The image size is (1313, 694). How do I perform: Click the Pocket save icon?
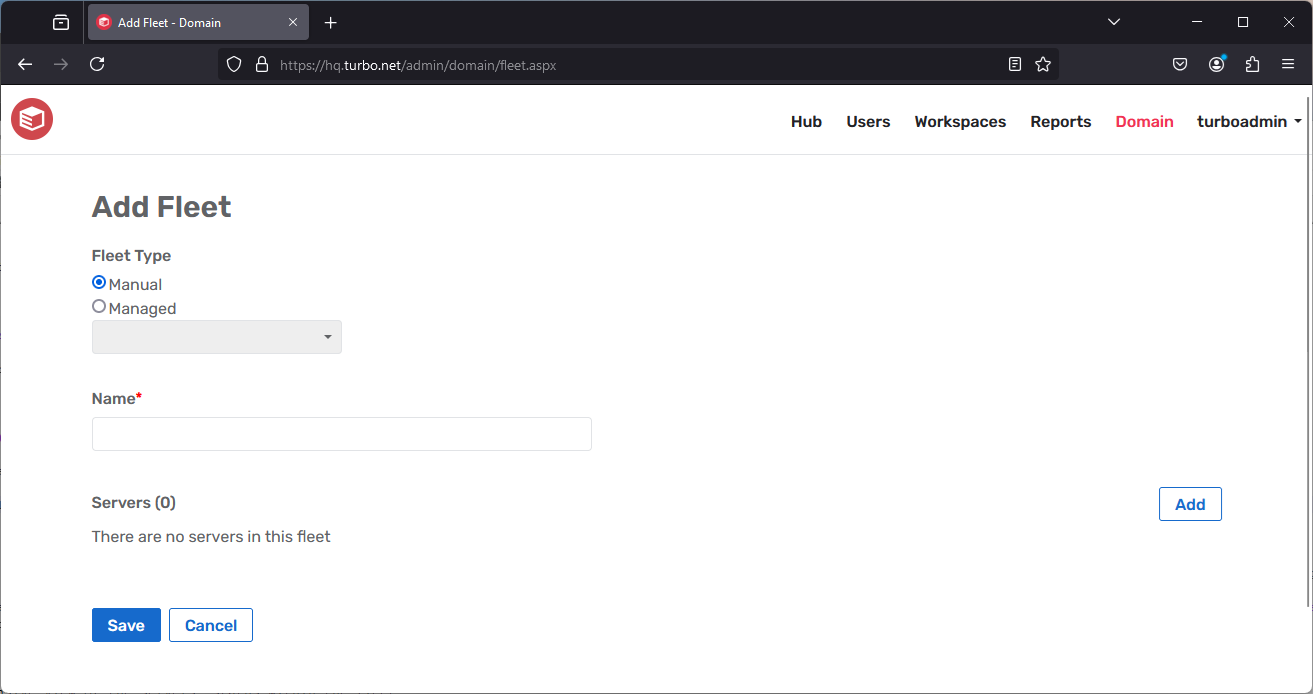point(1180,63)
